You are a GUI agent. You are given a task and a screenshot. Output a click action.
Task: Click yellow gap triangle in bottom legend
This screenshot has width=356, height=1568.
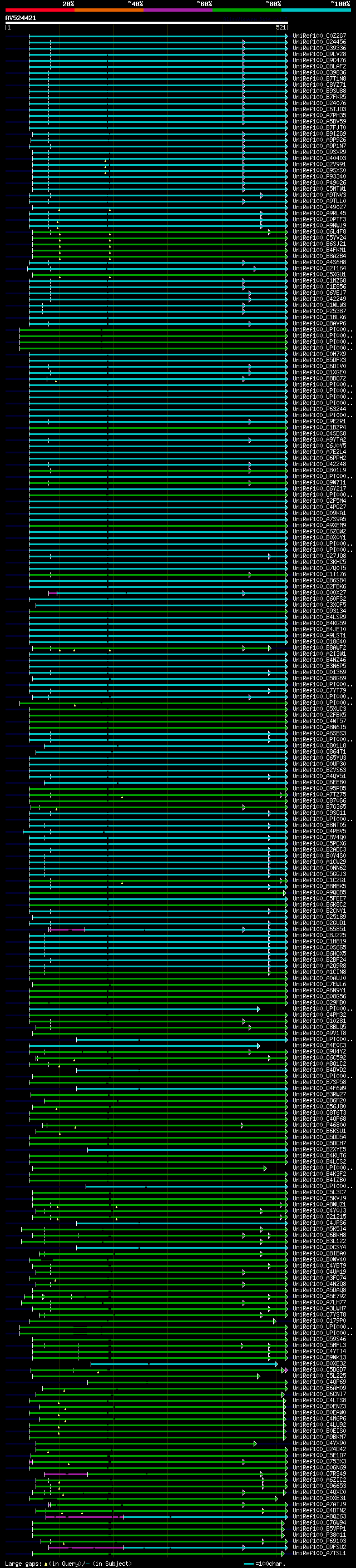tap(46, 1564)
